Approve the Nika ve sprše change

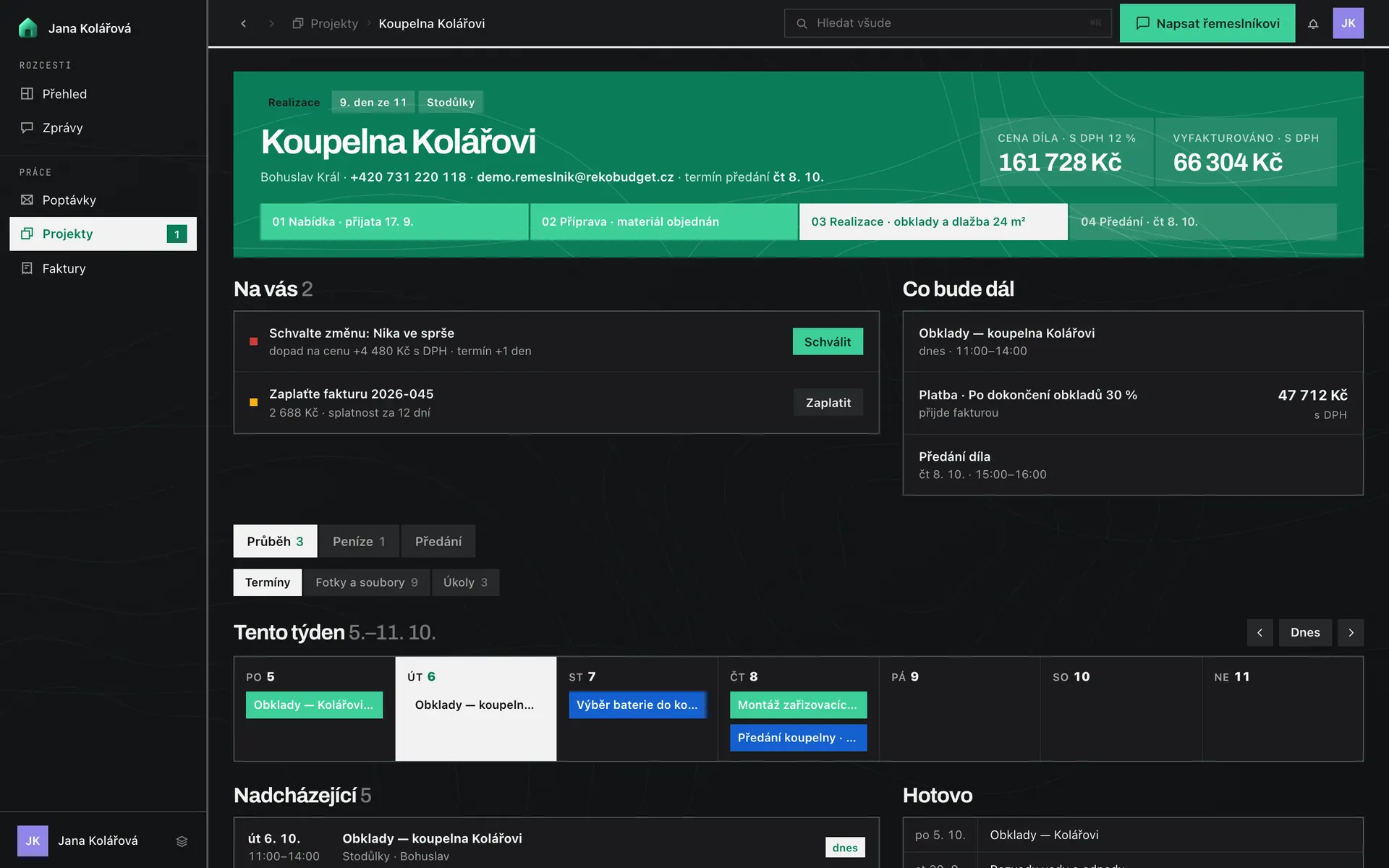point(828,341)
